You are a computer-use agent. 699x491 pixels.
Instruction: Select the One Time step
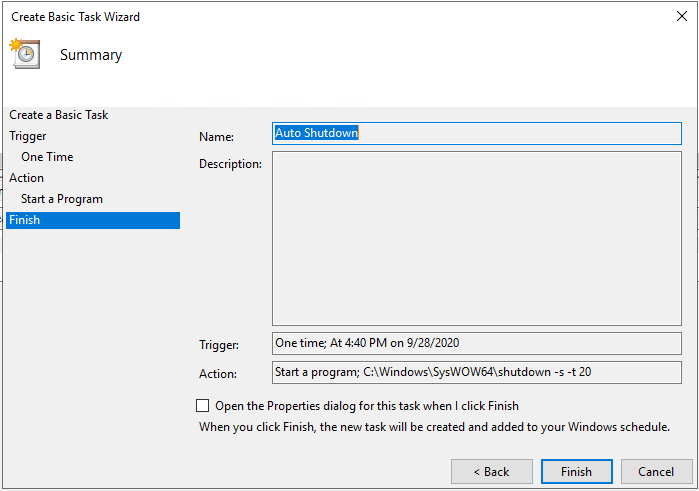(x=47, y=157)
